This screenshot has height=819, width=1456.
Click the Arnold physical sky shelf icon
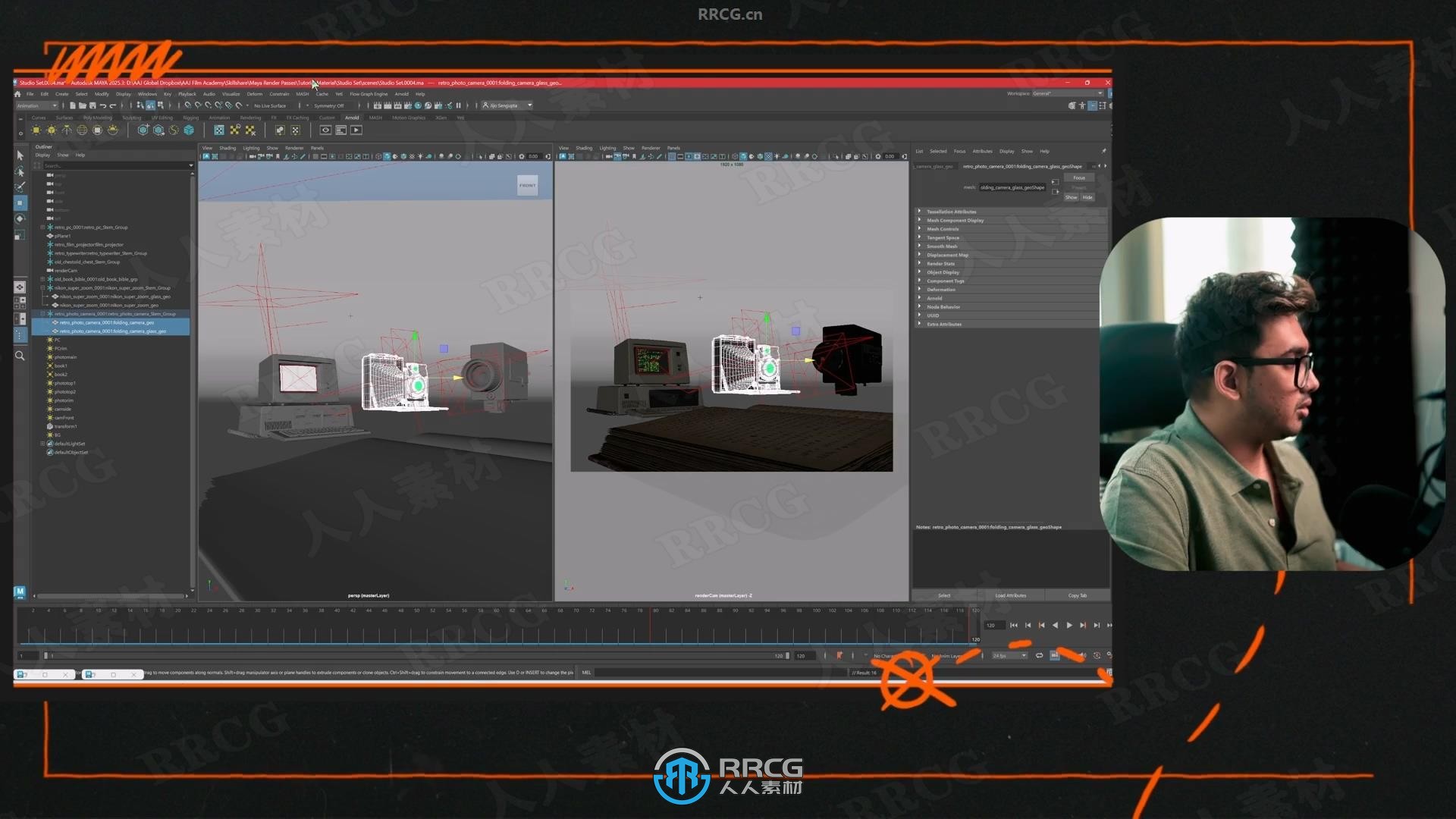113,130
